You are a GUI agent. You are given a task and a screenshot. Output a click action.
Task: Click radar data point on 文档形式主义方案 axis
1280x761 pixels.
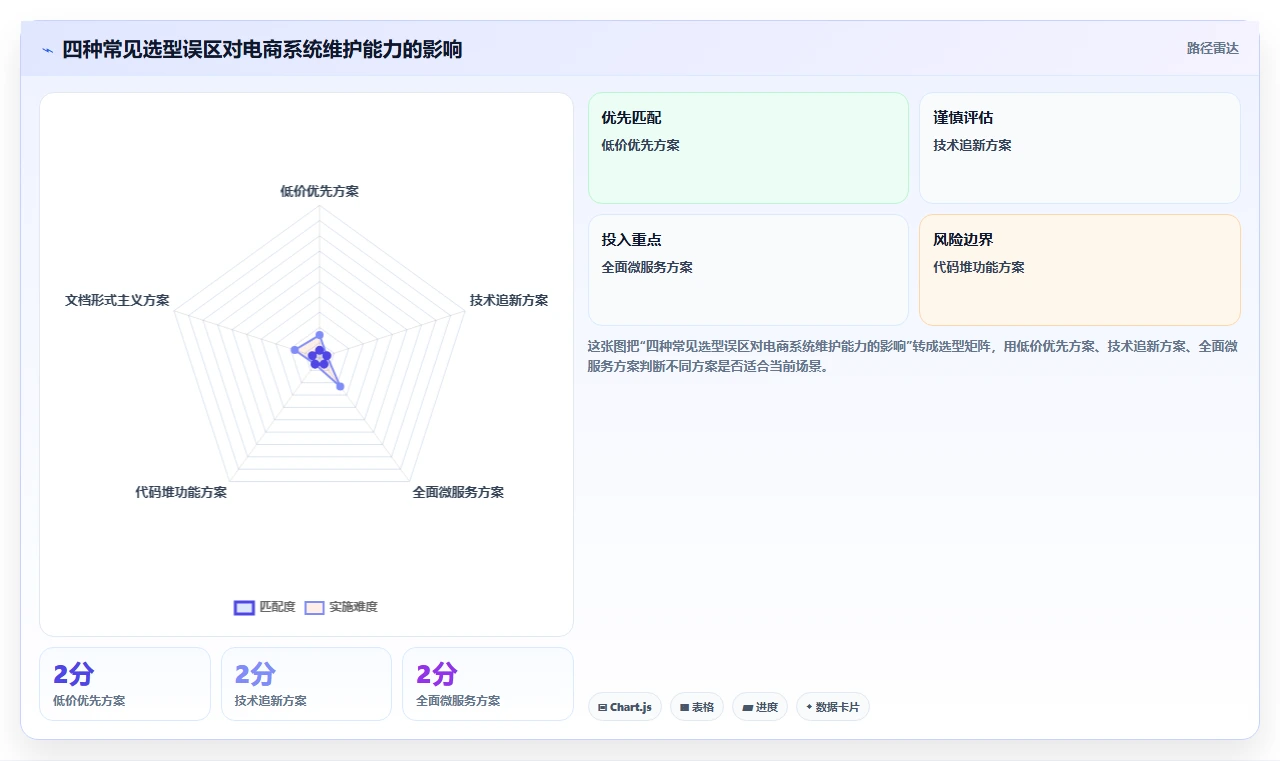click(294, 349)
